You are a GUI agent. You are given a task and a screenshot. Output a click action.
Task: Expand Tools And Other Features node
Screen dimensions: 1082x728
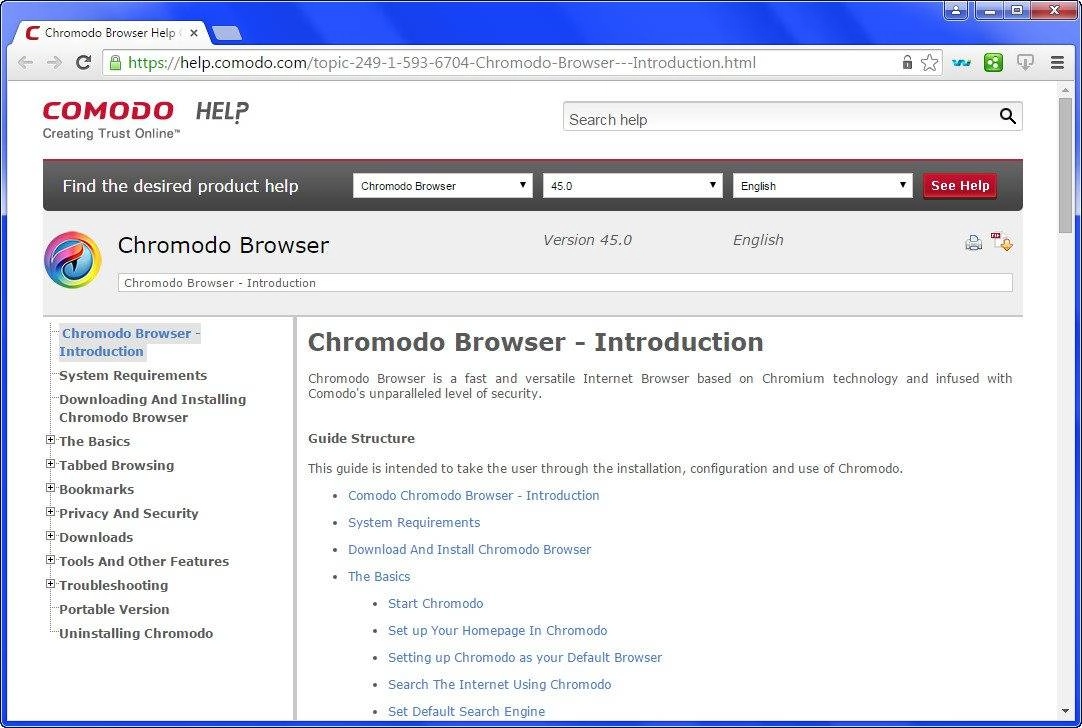[50, 560]
